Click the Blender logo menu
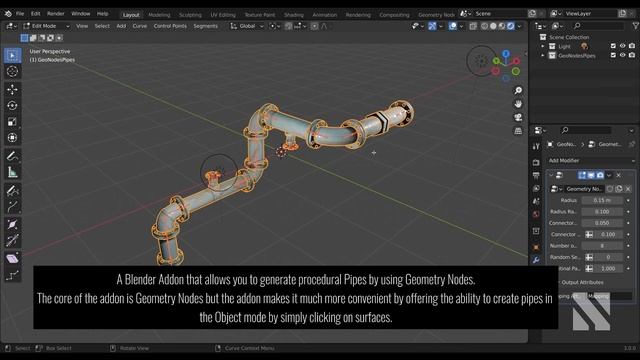Screen dimensions: 640x360 pos(8,13)
